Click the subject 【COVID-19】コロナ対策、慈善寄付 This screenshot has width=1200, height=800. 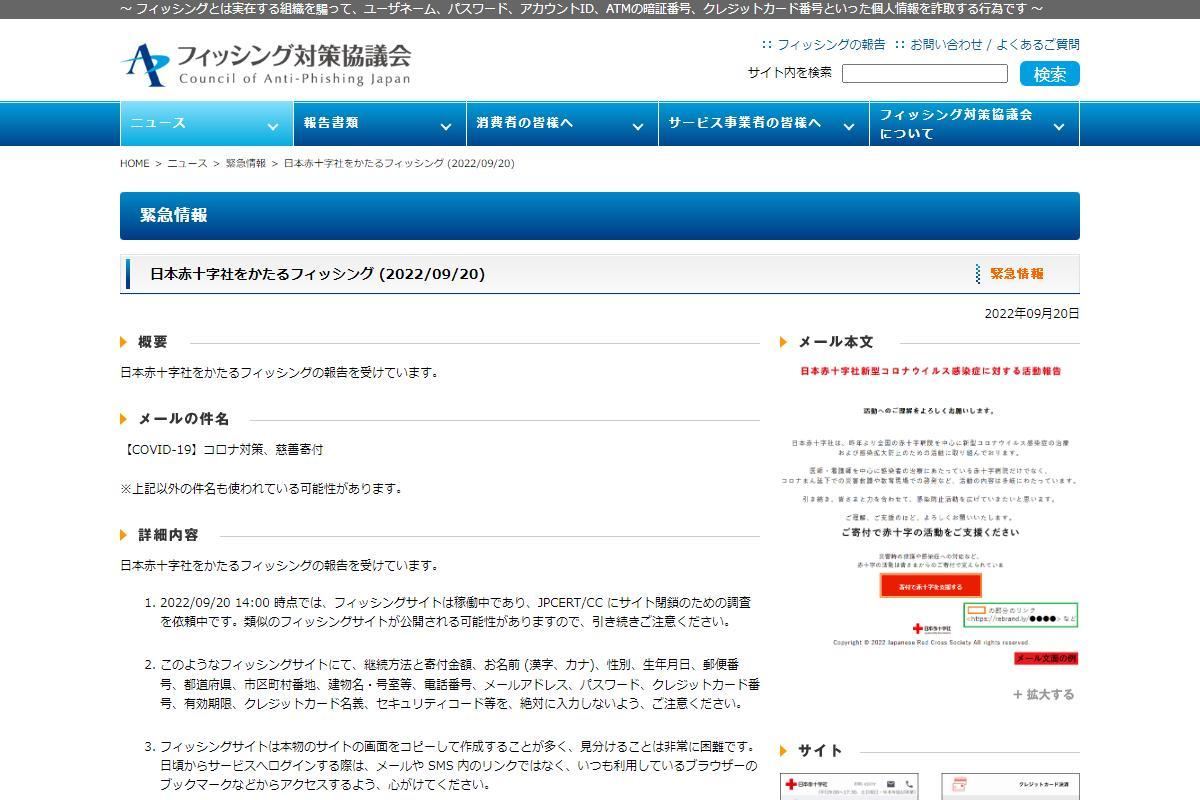[222, 450]
